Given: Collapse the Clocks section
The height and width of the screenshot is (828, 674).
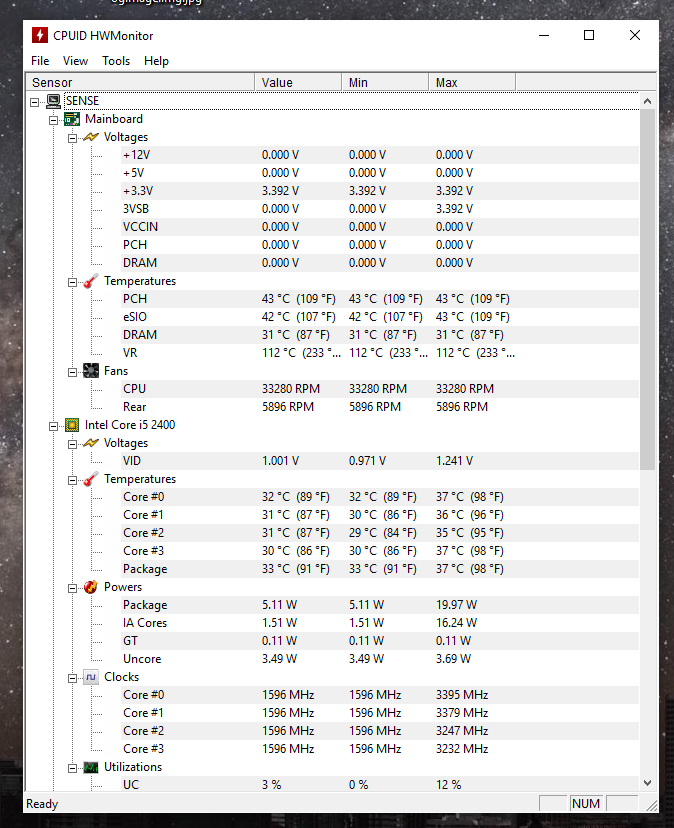Looking at the screenshot, I should [x=72, y=678].
